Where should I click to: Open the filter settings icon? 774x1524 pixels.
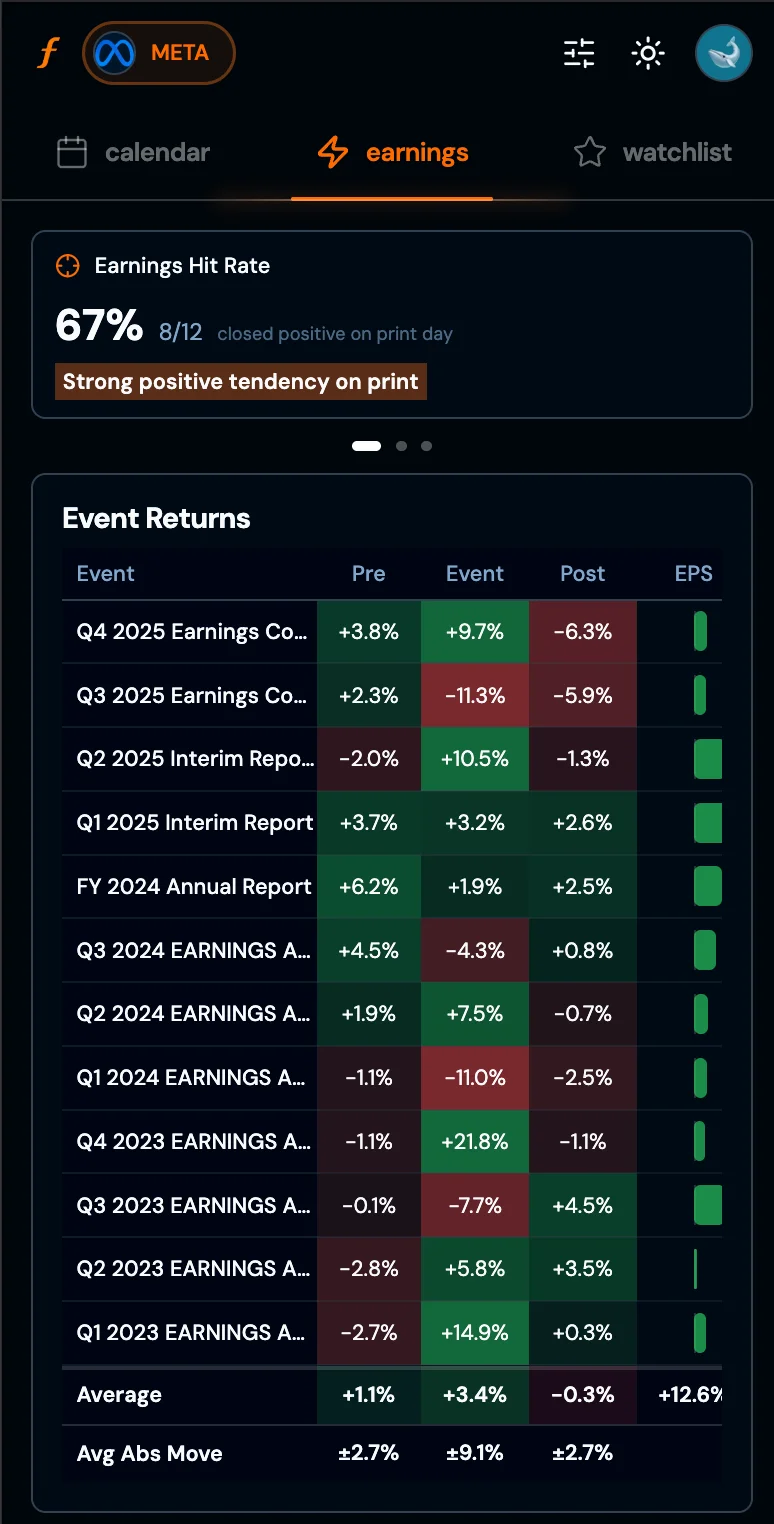[x=578, y=53]
